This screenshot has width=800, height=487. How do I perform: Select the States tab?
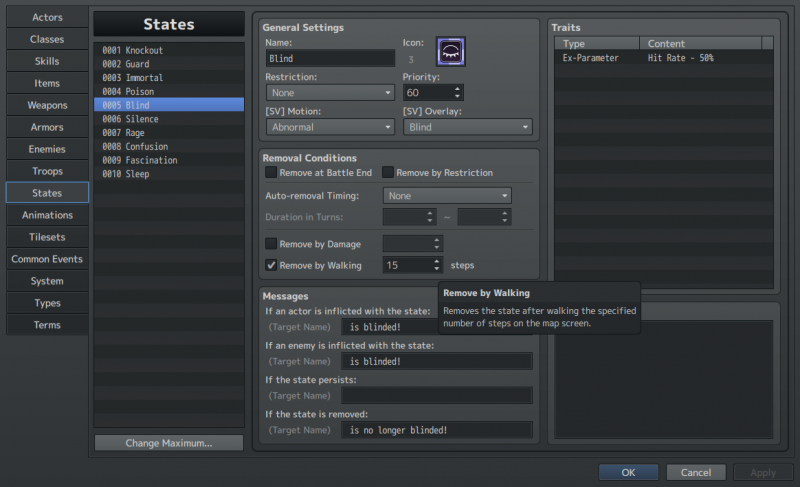[47, 193]
